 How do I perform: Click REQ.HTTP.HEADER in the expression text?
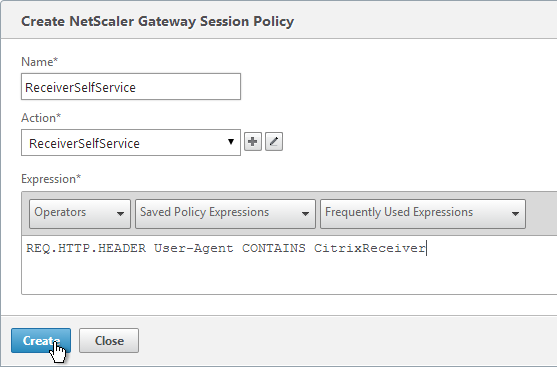coord(86,248)
